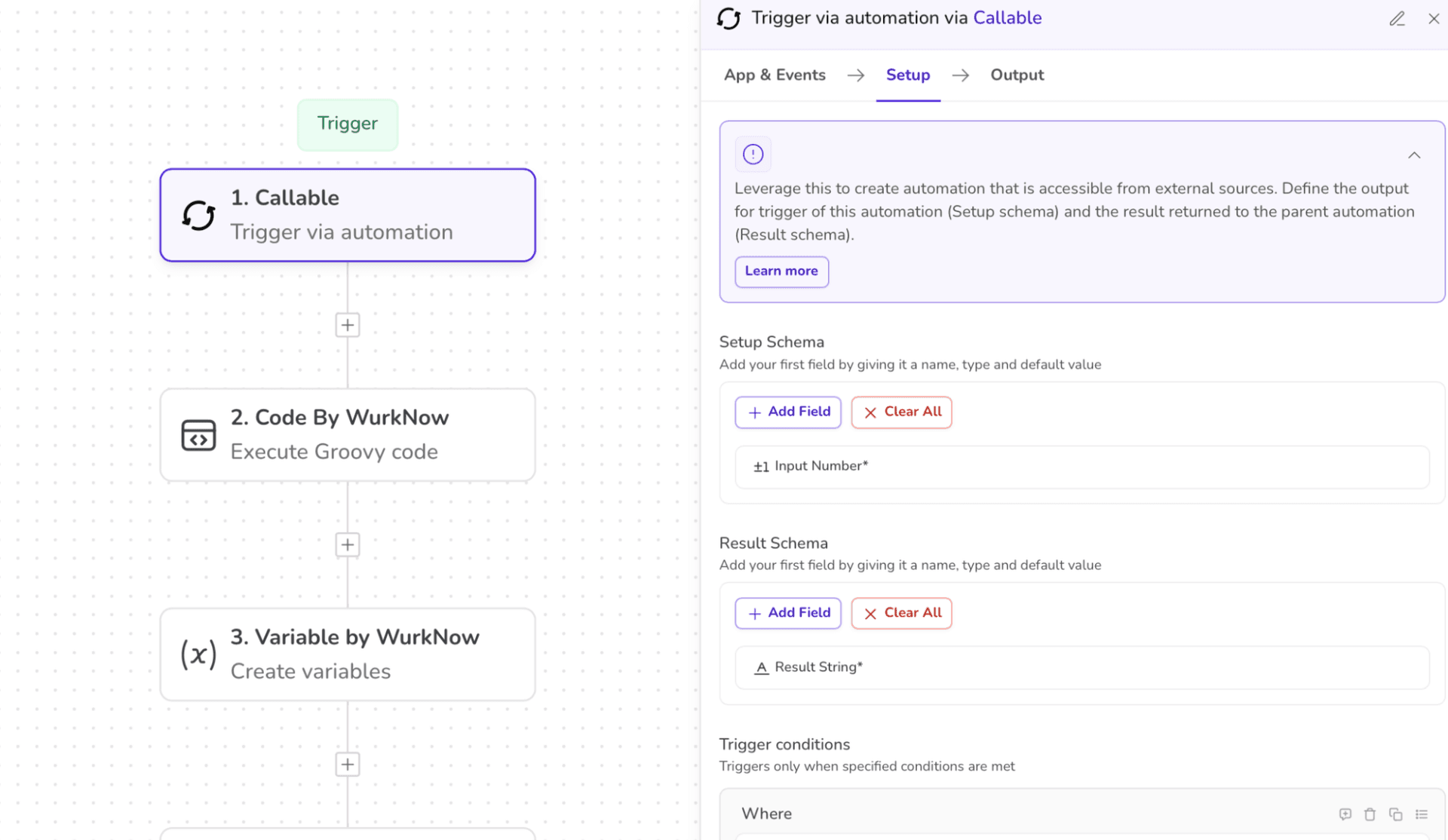Viewport: 1448px width, 840px height.
Task: Click the list icon in Where row
Action: click(1422, 814)
